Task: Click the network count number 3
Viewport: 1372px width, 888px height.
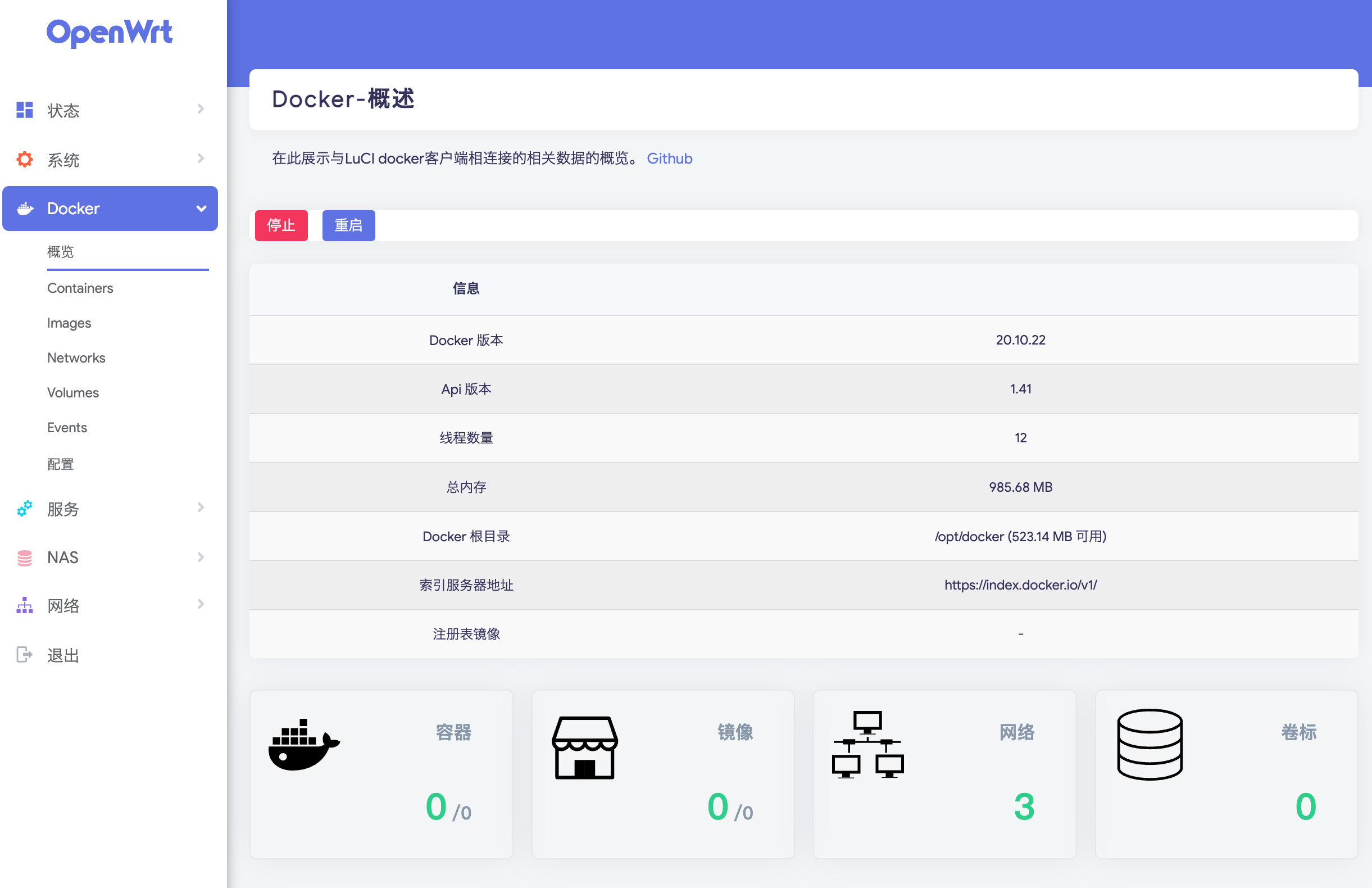Action: coord(1024,806)
